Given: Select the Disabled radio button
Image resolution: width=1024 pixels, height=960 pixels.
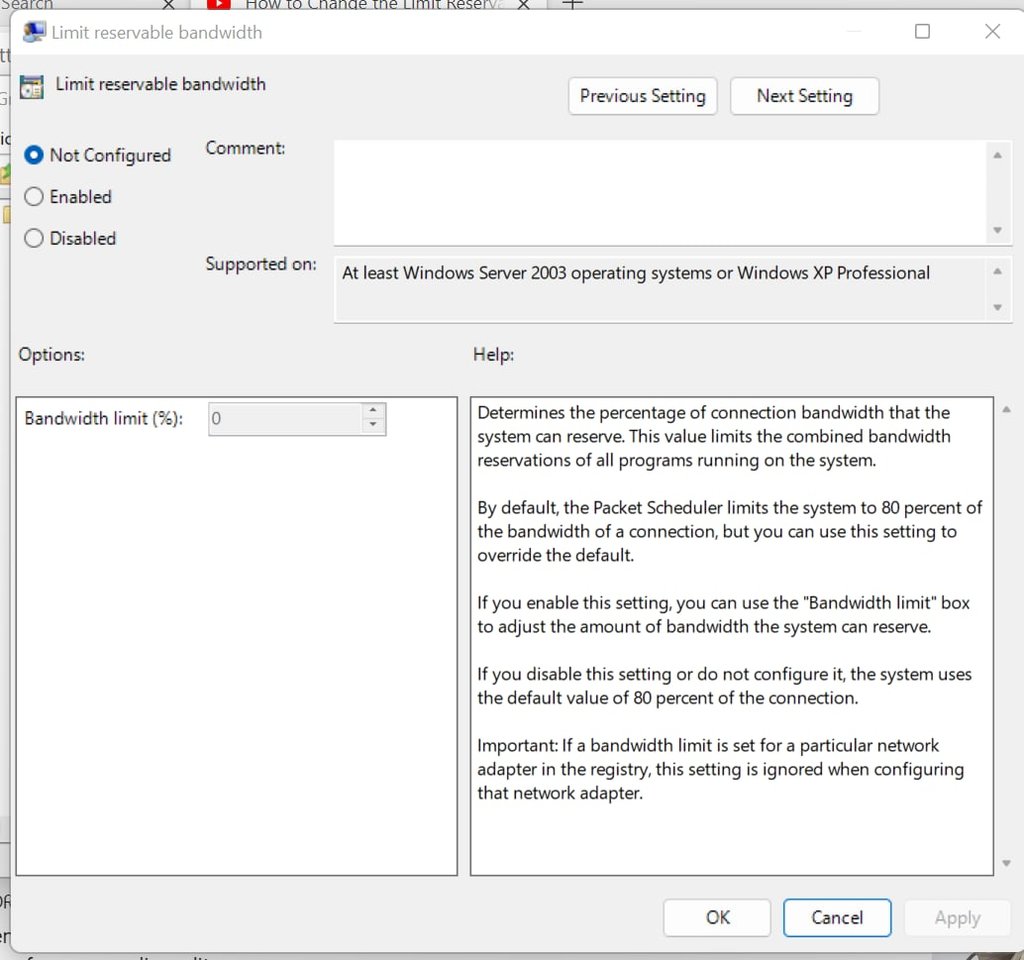Looking at the screenshot, I should 34,239.
